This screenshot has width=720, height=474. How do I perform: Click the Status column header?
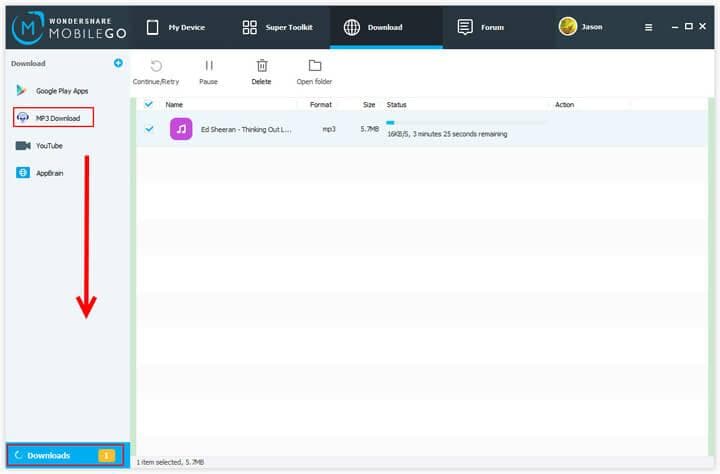tap(396, 105)
